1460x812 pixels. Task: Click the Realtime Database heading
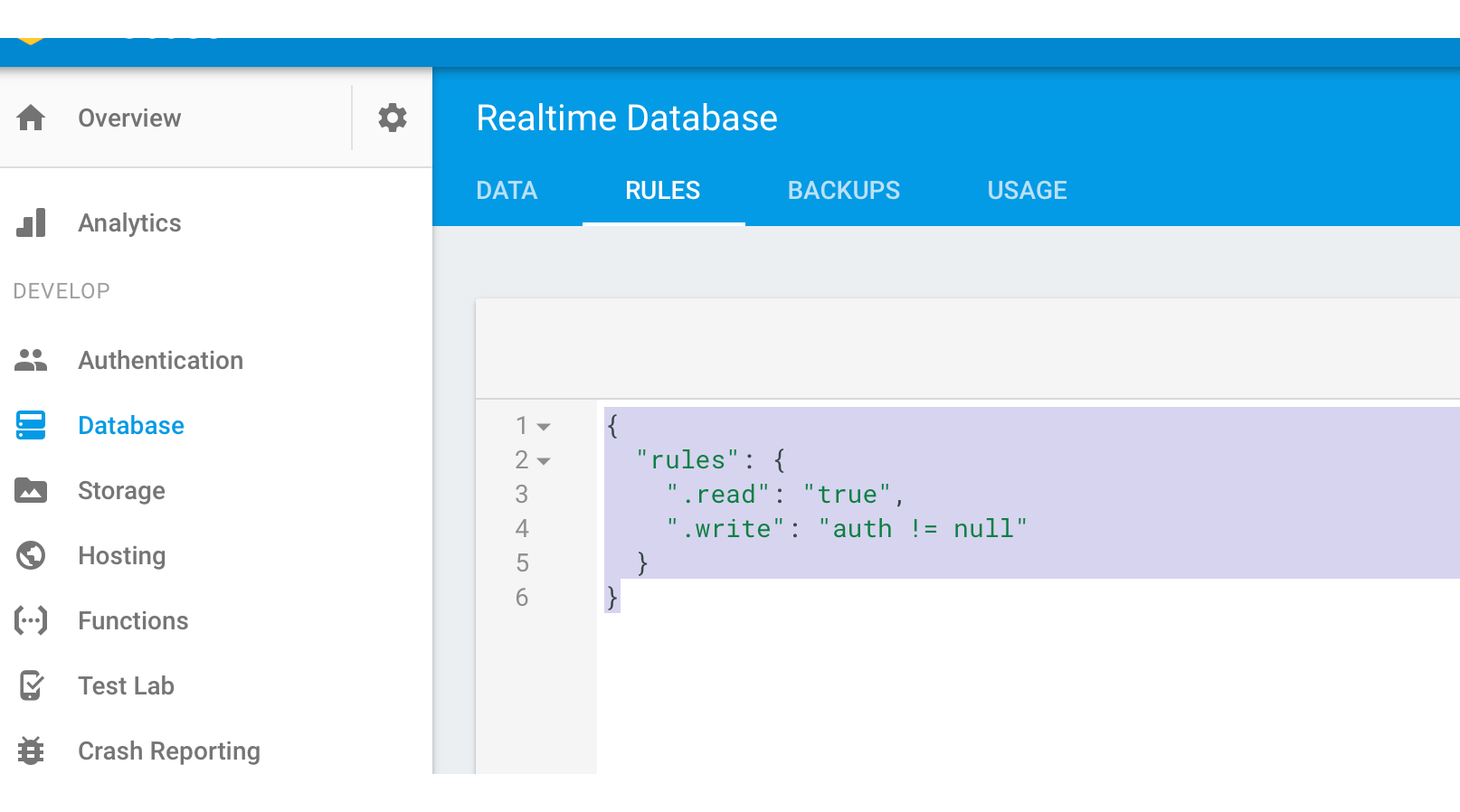pyautogui.click(x=627, y=118)
